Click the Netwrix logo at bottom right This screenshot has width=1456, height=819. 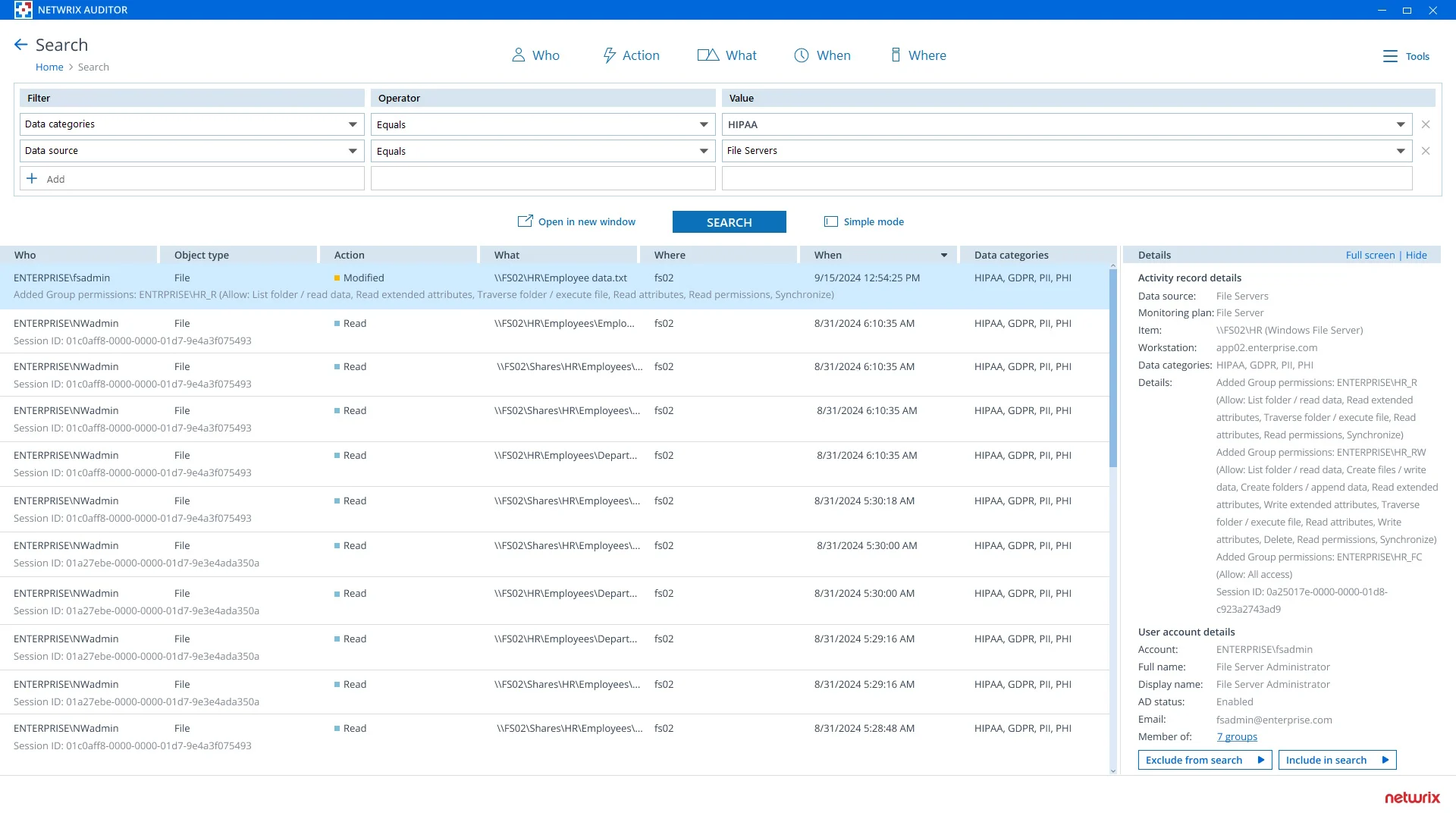click(x=1412, y=798)
